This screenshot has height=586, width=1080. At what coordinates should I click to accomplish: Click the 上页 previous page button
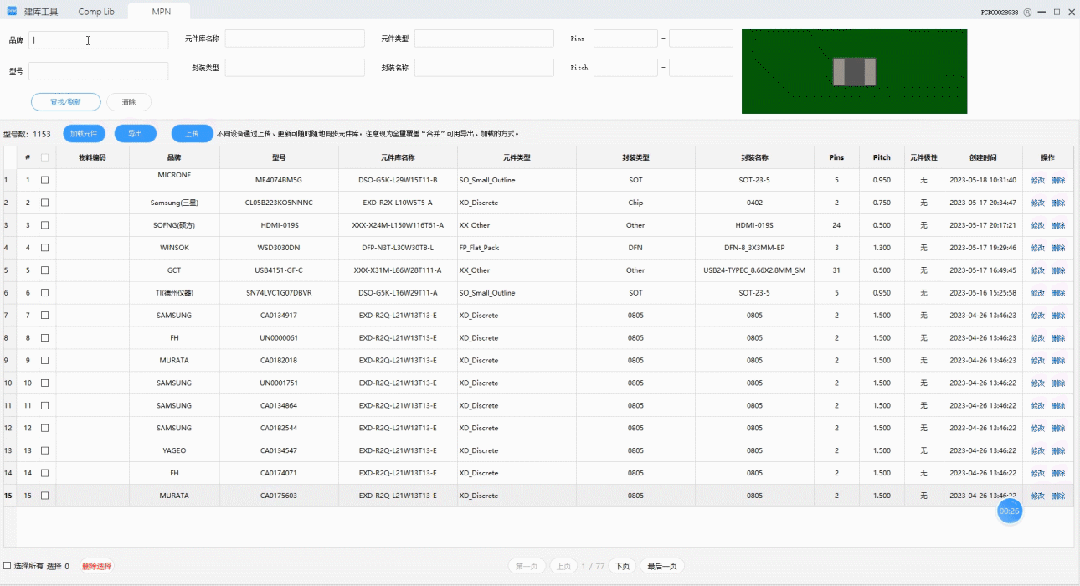point(563,566)
